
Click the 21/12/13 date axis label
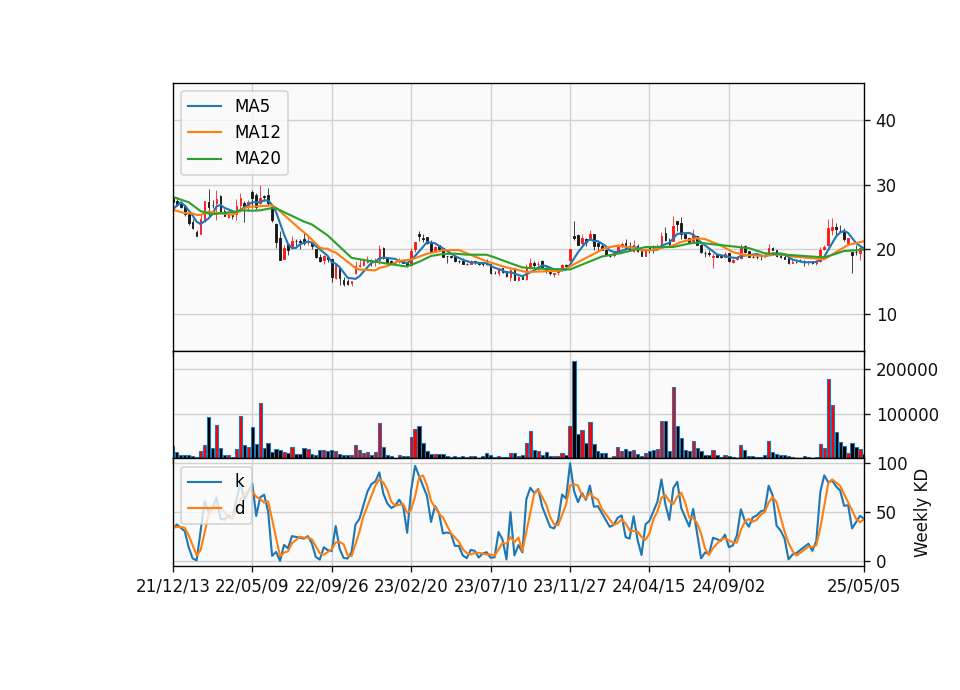(173, 586)
